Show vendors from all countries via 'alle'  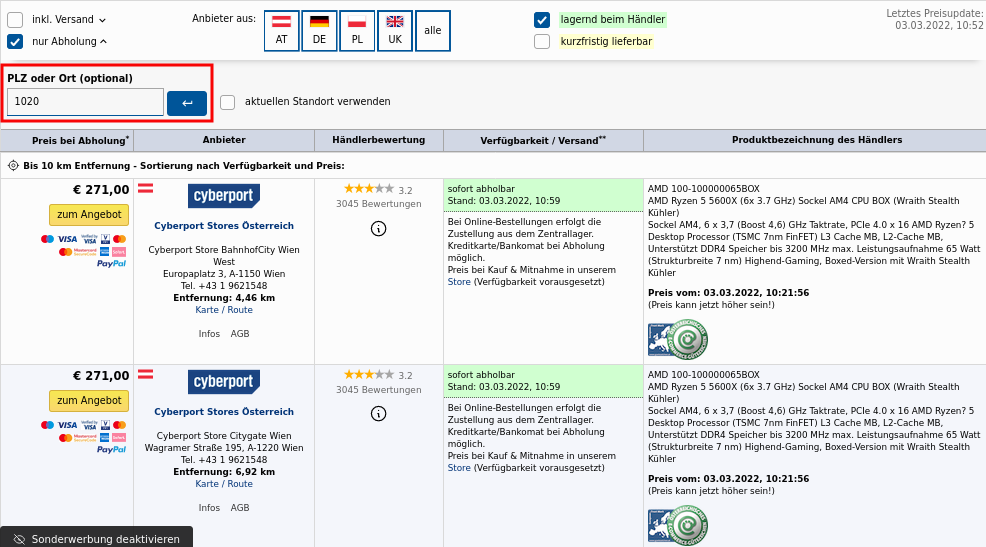[x=432, y=31]
